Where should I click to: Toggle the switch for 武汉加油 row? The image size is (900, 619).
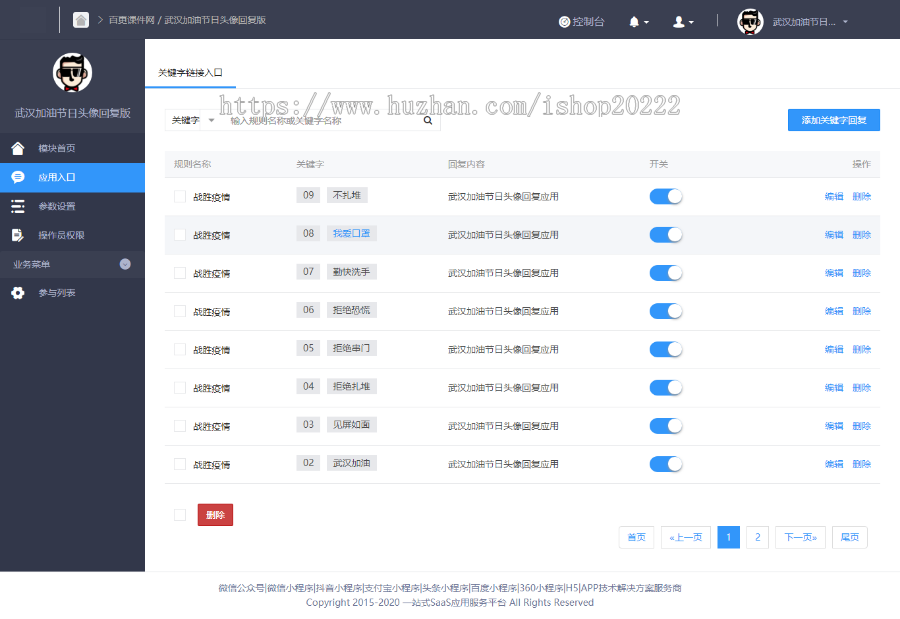point(666,464)
